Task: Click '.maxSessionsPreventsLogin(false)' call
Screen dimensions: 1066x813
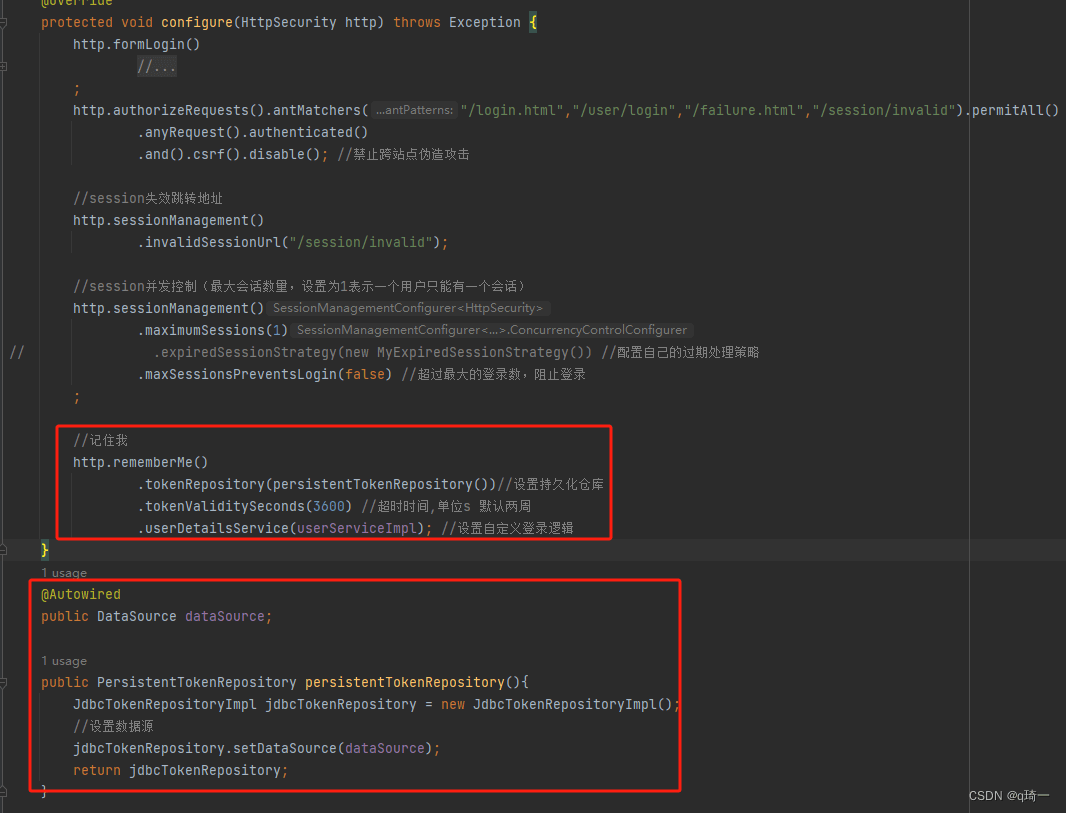Action: click(x=265, y=374)
